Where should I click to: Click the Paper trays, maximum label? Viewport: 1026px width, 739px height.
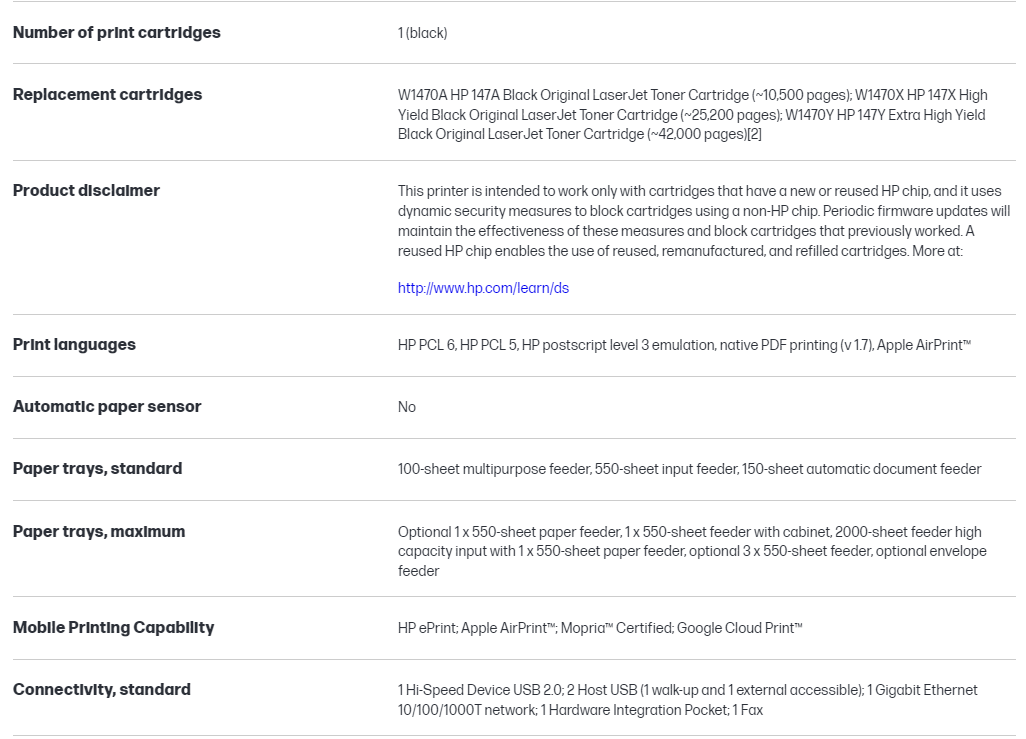[98, 531]
